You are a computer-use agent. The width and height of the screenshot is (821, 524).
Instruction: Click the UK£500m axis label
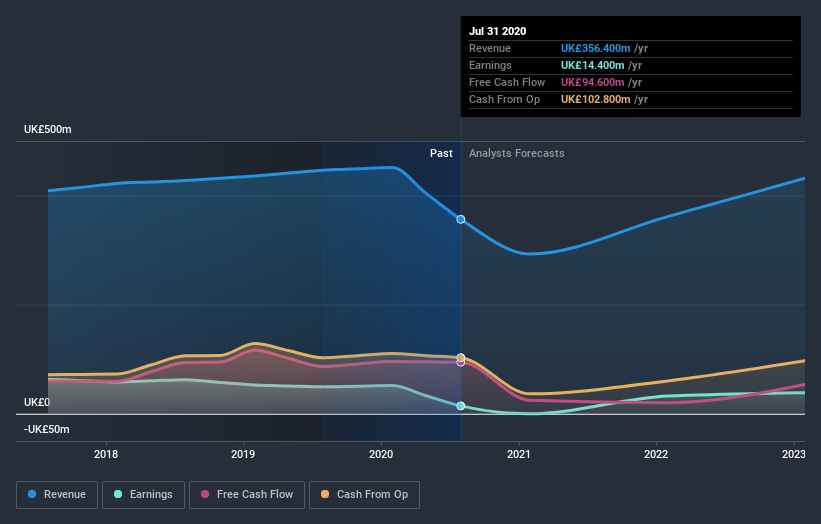[x=48, y=129]
